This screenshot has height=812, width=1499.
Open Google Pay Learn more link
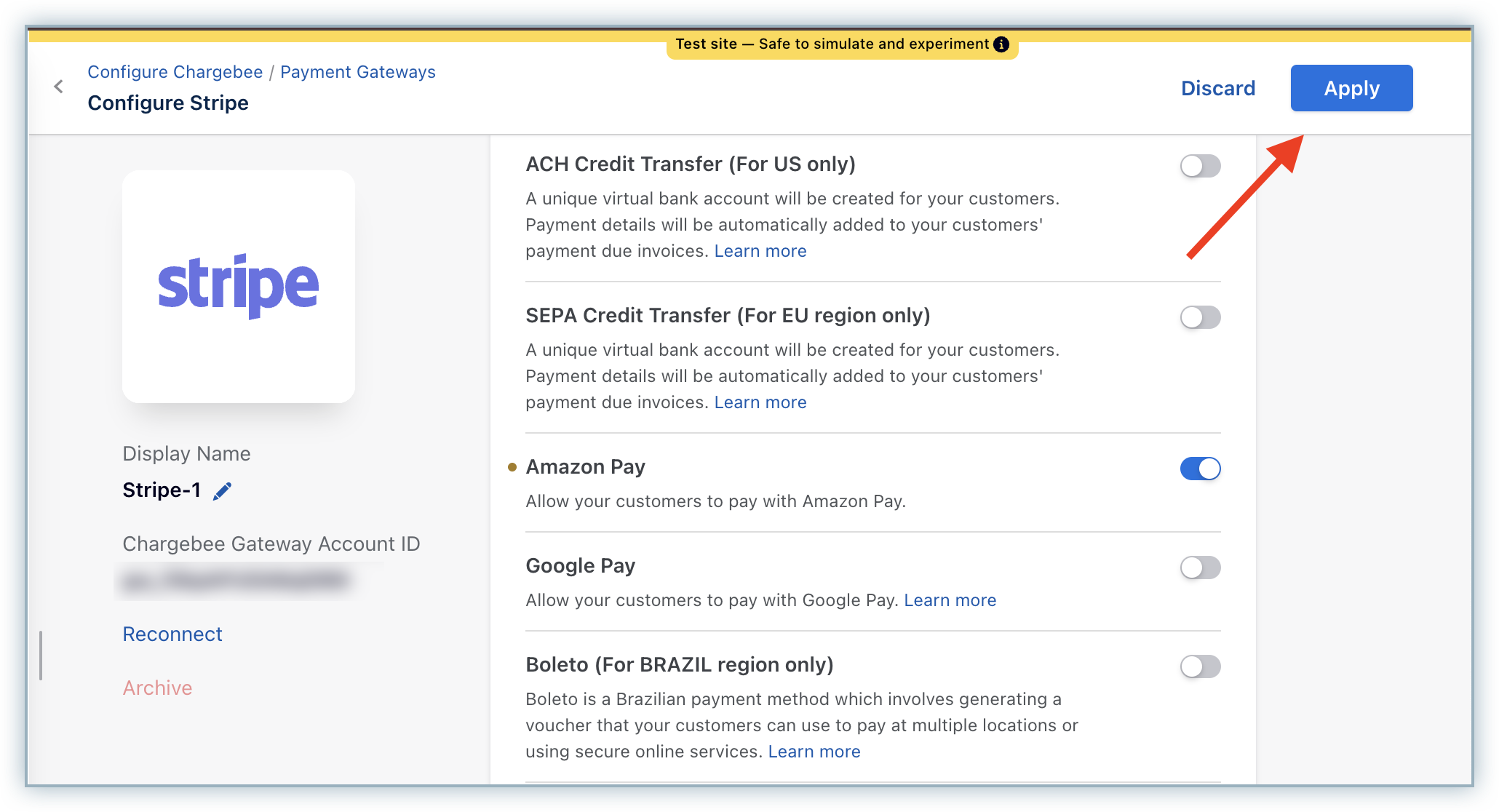950,600
